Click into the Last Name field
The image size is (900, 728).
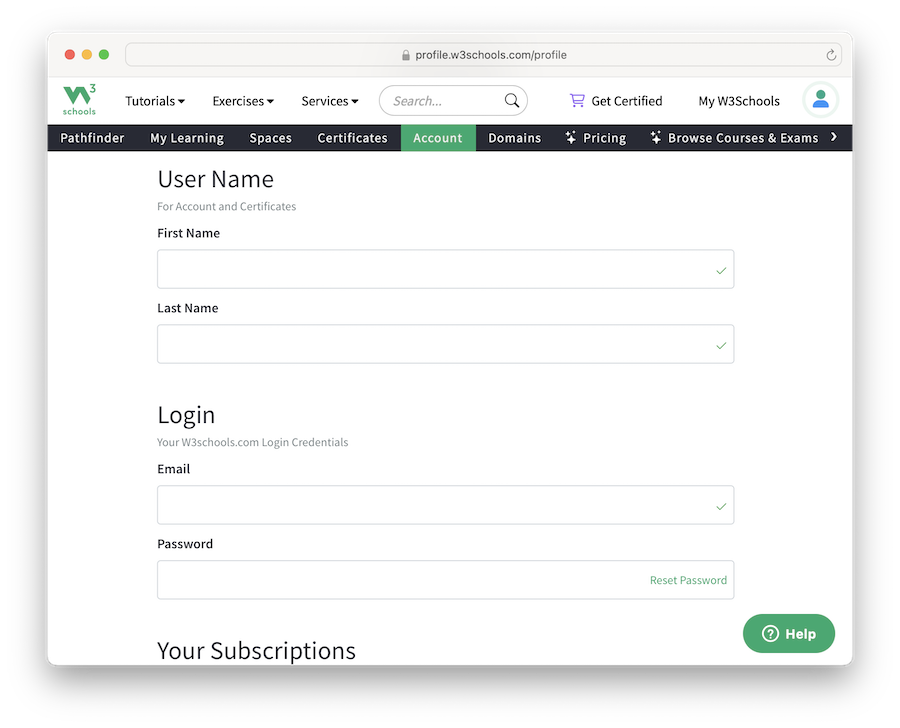[445, 344]
